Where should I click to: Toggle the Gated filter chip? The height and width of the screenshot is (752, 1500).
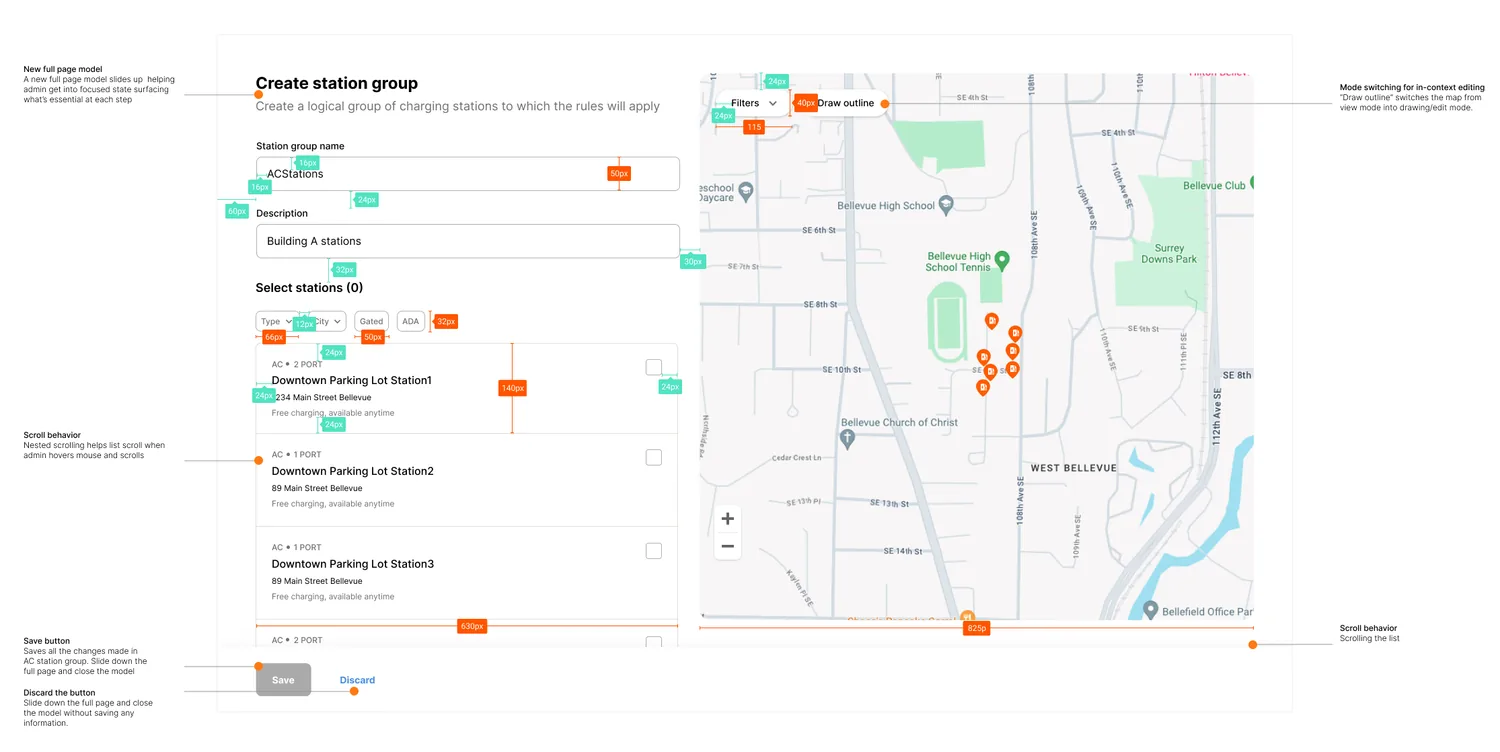[372, 321]
